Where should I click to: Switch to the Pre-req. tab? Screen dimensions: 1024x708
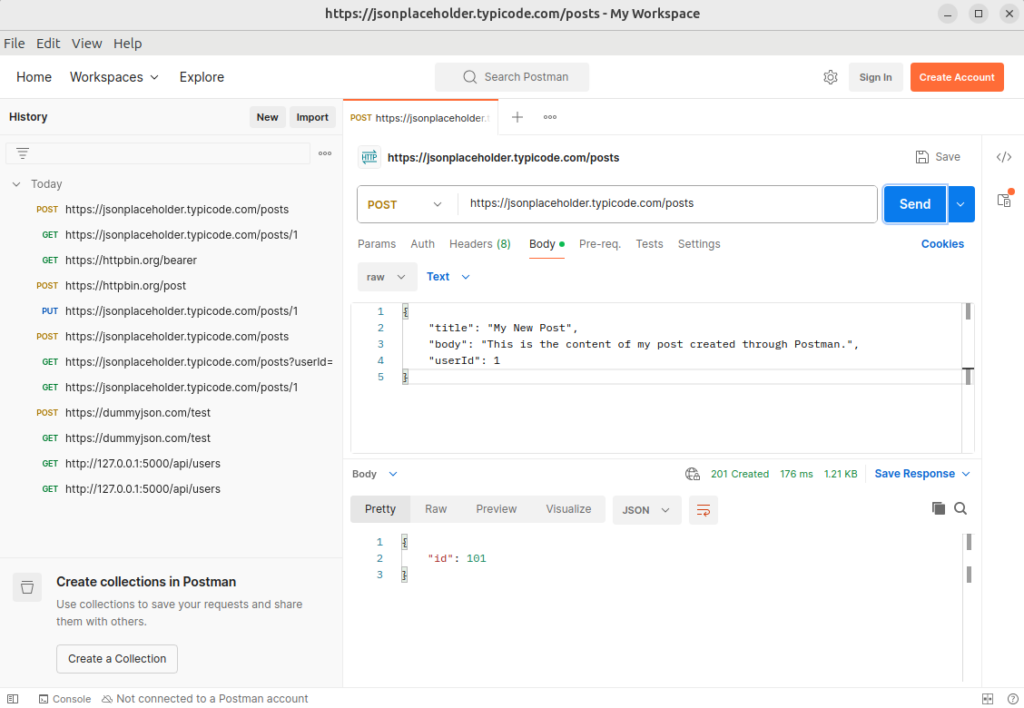pyautogui.click(x=600, y=244)
